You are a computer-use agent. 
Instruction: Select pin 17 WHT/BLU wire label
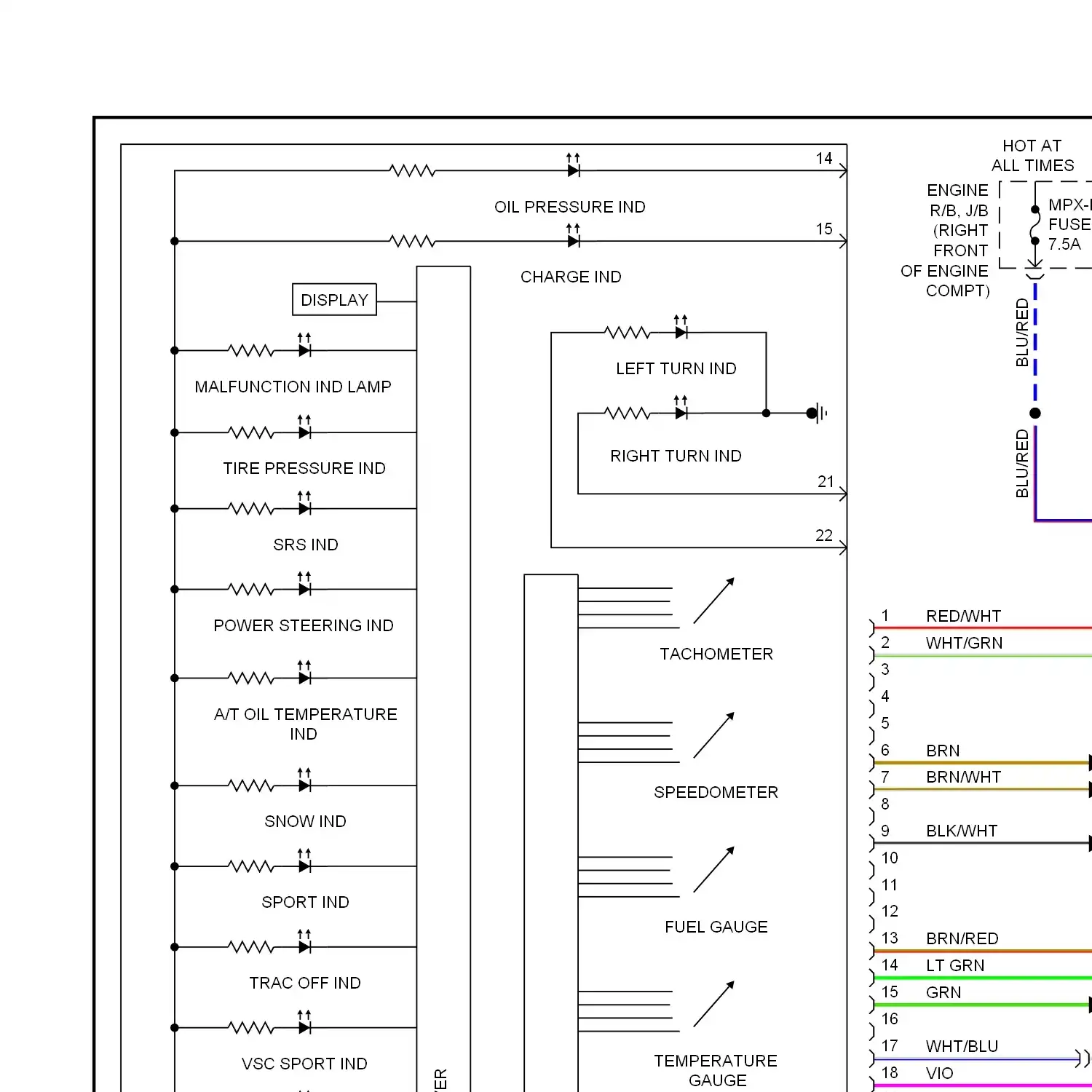pyautogui.click(x=962, y=1046)
